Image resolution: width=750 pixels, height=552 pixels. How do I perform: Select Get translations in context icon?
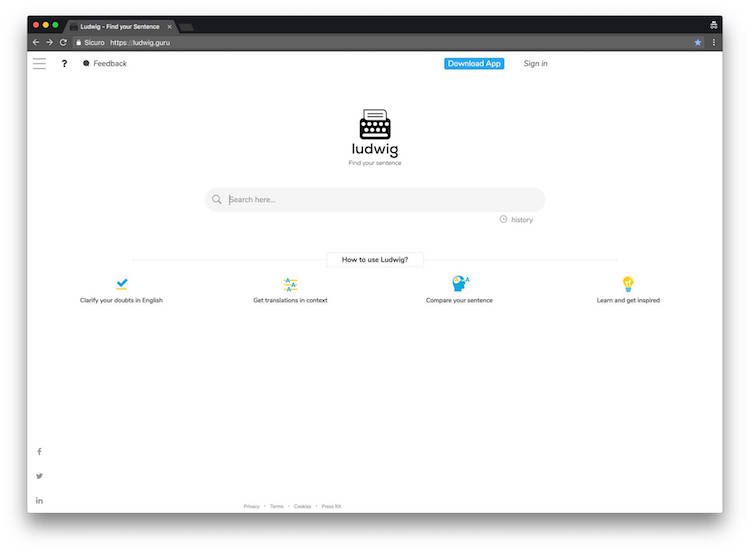(x=290, y=284)
